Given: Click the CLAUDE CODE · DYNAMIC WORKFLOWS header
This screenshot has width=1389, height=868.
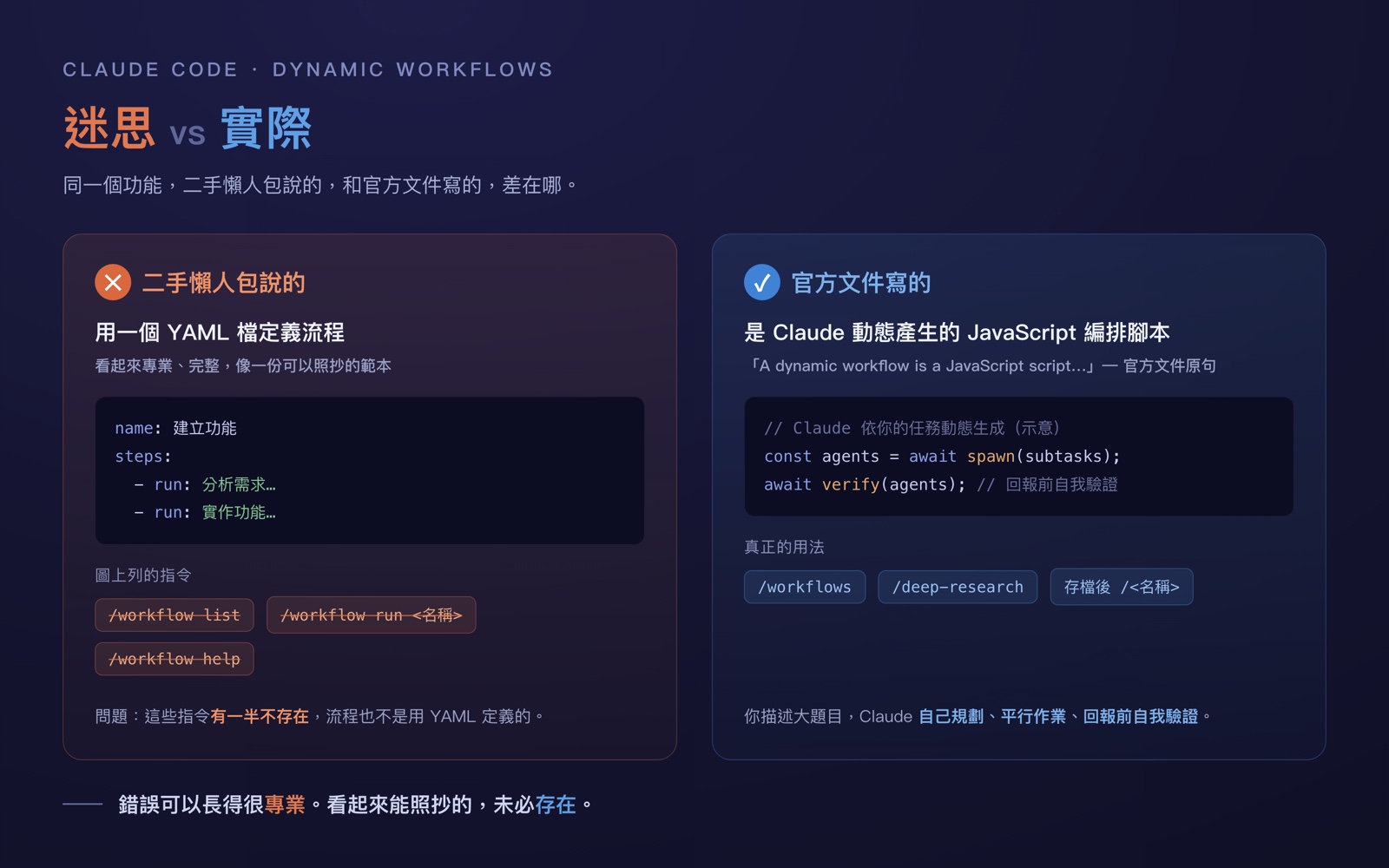Looking at the screenshot, I should point(307,69).
